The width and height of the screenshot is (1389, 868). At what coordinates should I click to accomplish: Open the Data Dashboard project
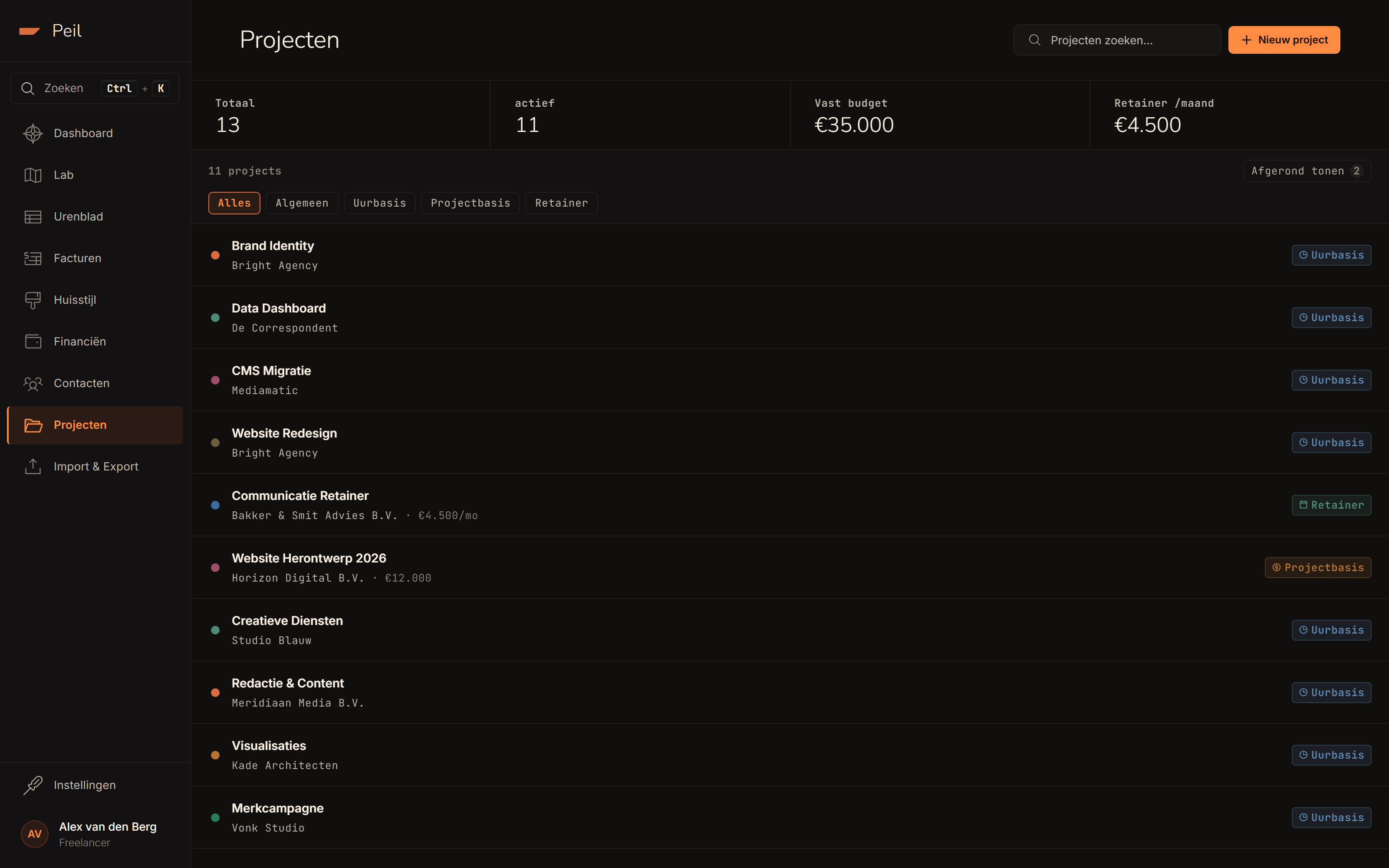coord(790,317)
